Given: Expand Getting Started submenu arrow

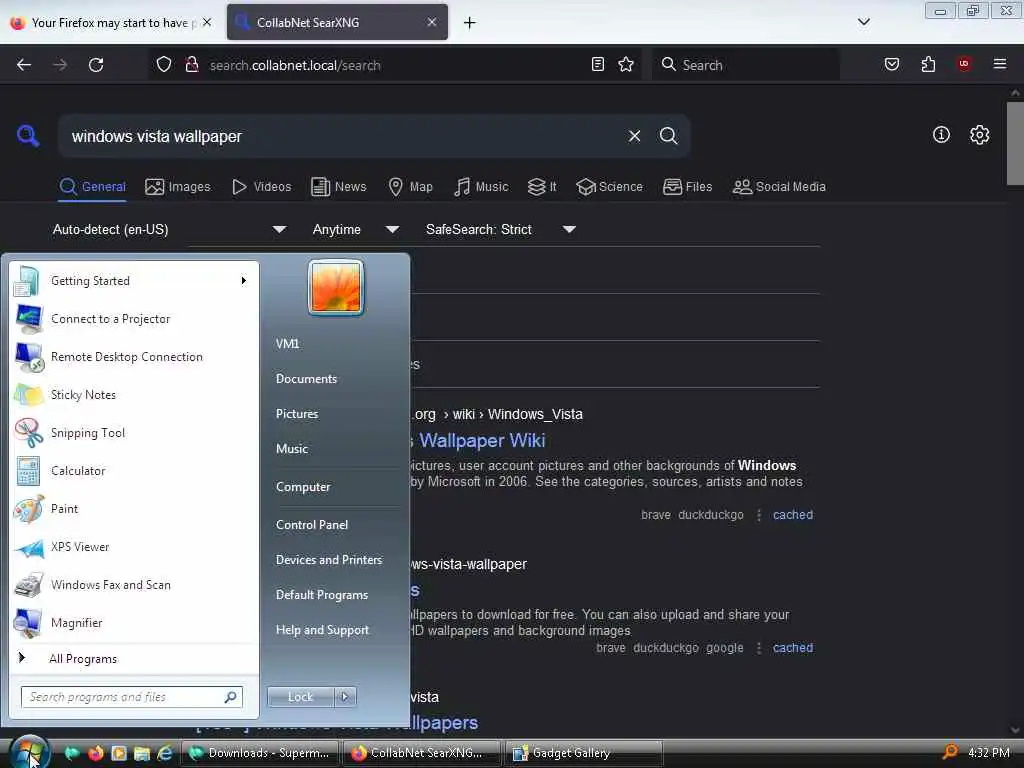Looking at the screenshot, I should pos(244,281).
